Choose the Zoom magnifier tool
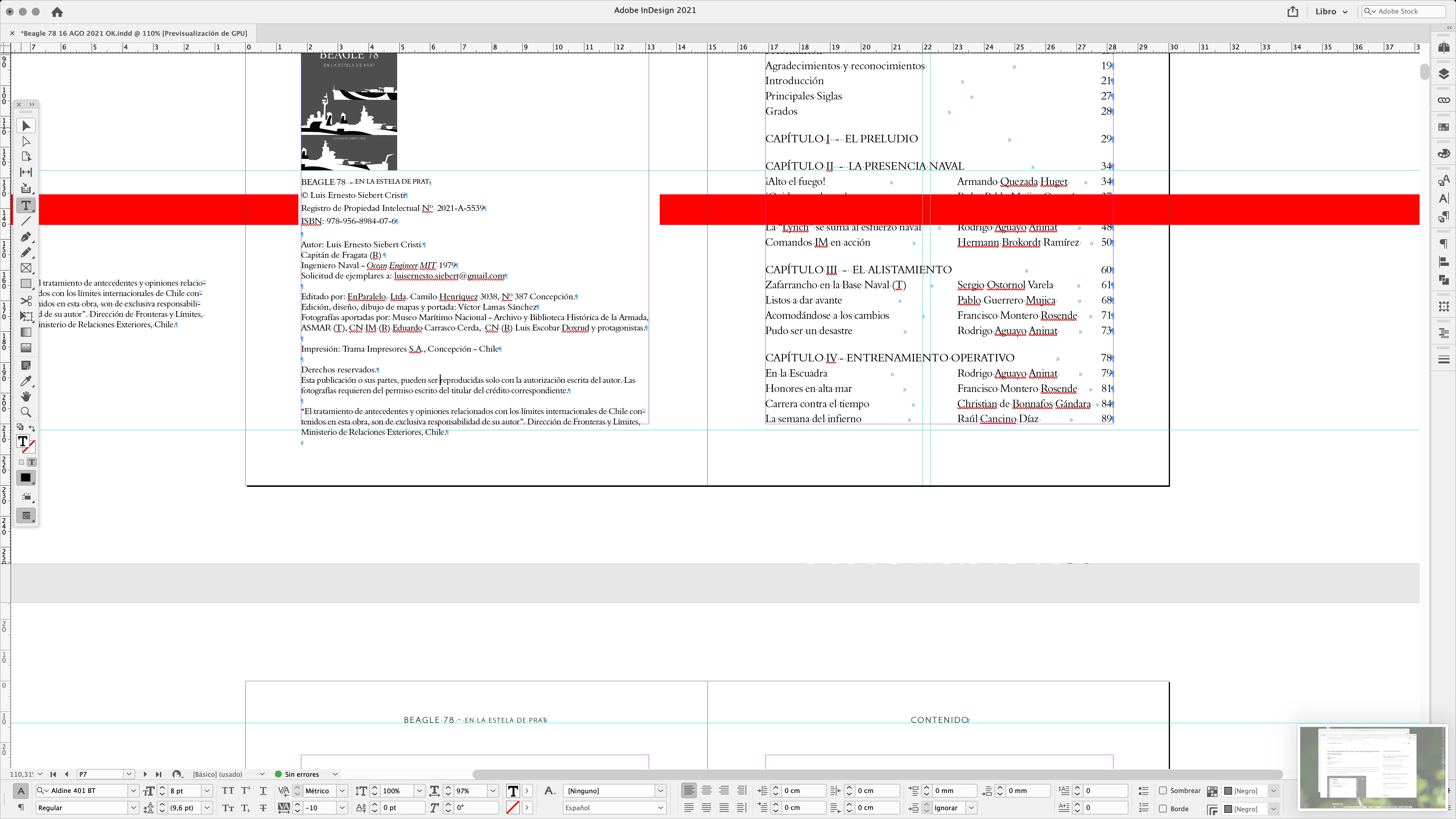The height and width of the screenshot is (819, 1456). point(26,413)
